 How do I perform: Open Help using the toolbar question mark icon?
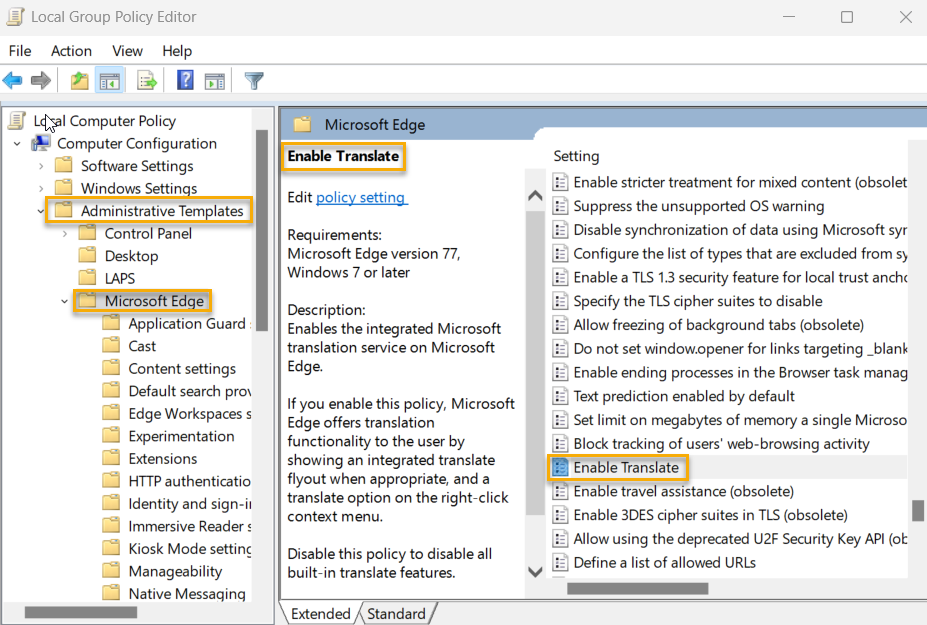tap(185, 80)
